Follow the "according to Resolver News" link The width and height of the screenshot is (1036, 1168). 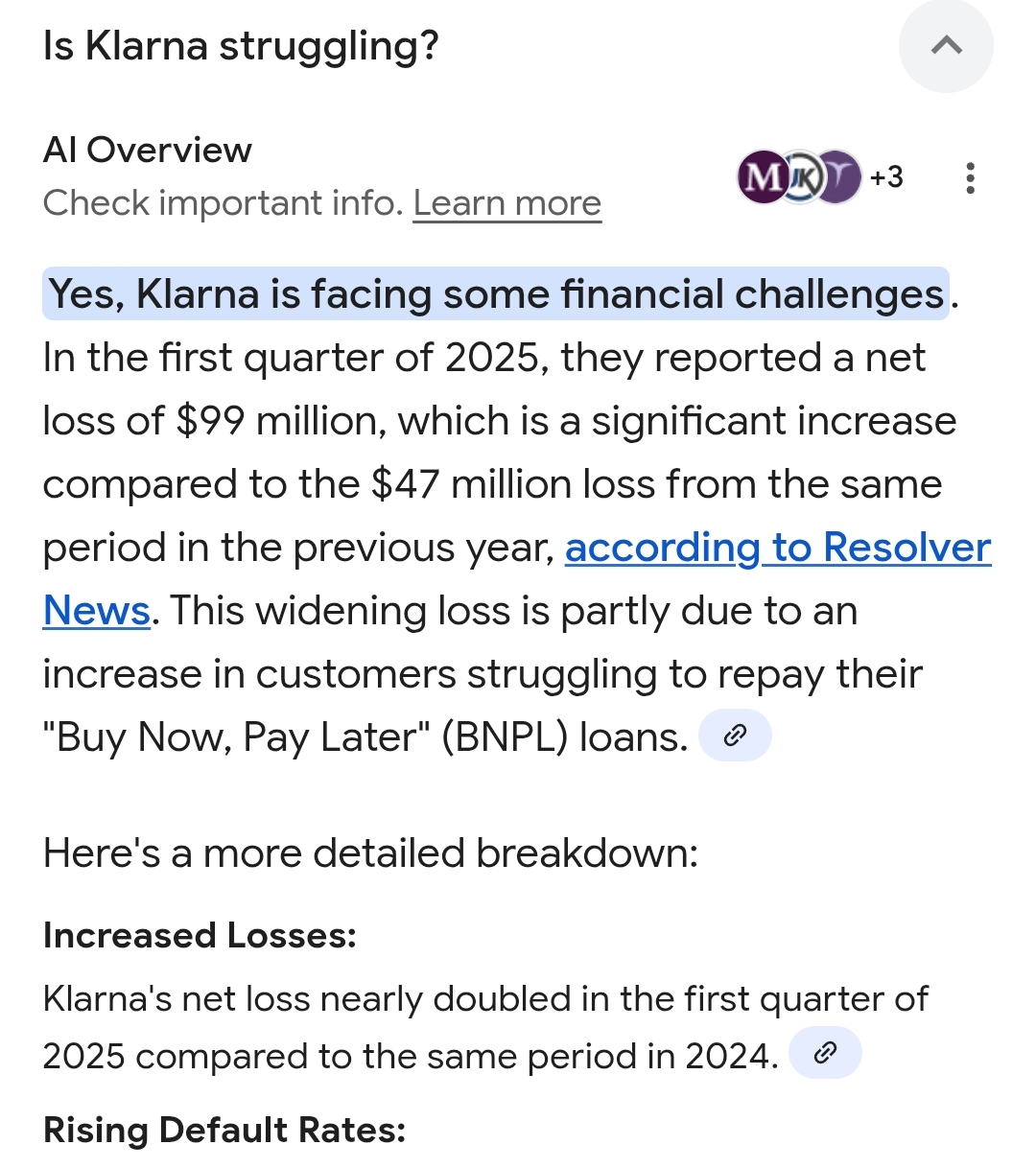(777, 549)
